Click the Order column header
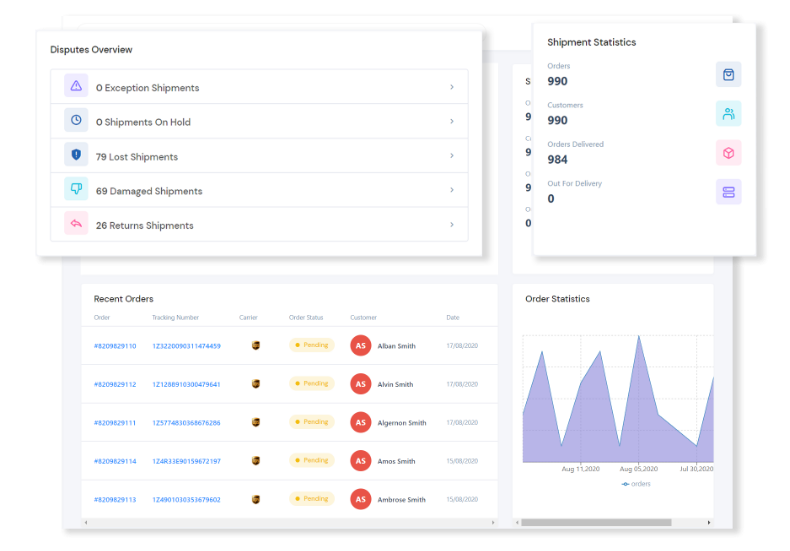The width and height of the screenshot is (790, 551). (102, 317)
